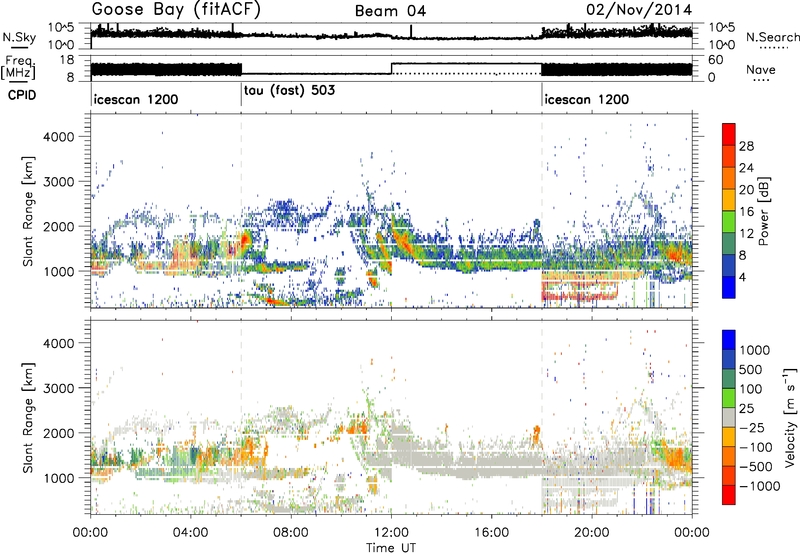Click the 'Nave' legend label
The image size is (800, 554).
click(761, 69)
